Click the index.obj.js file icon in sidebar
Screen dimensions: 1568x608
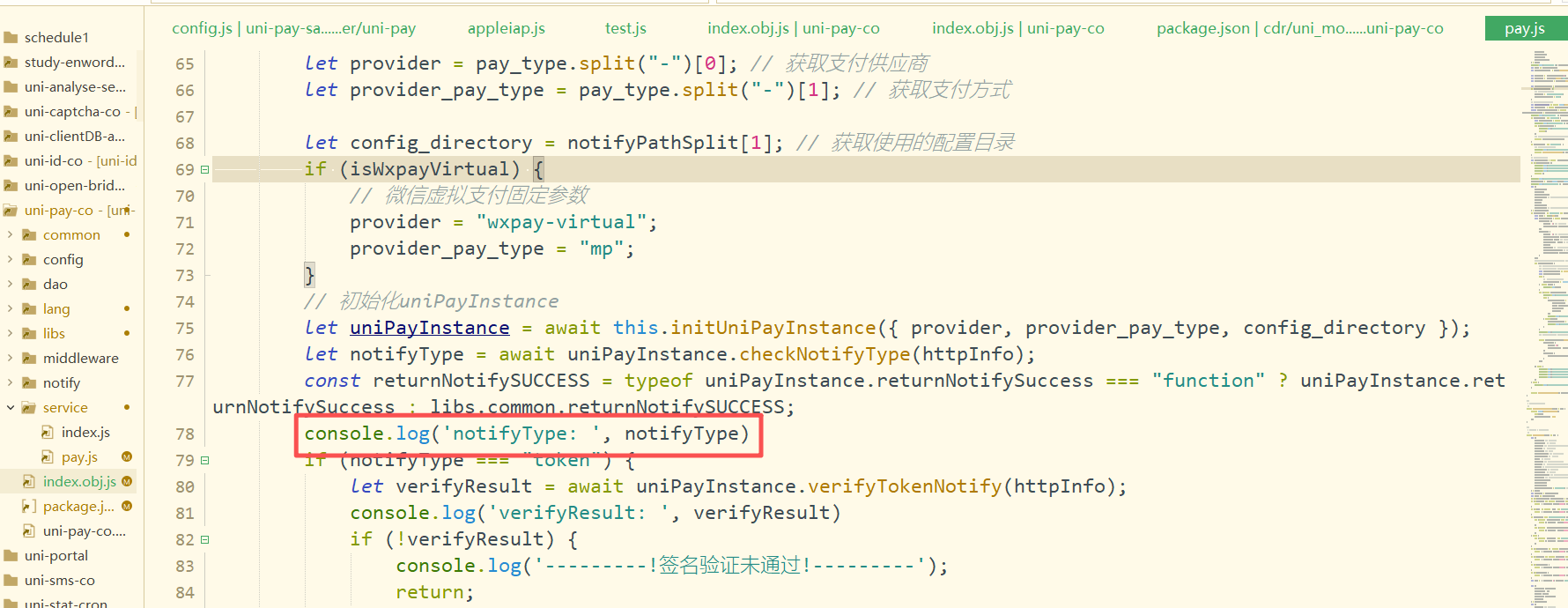[x=29, y=482]
